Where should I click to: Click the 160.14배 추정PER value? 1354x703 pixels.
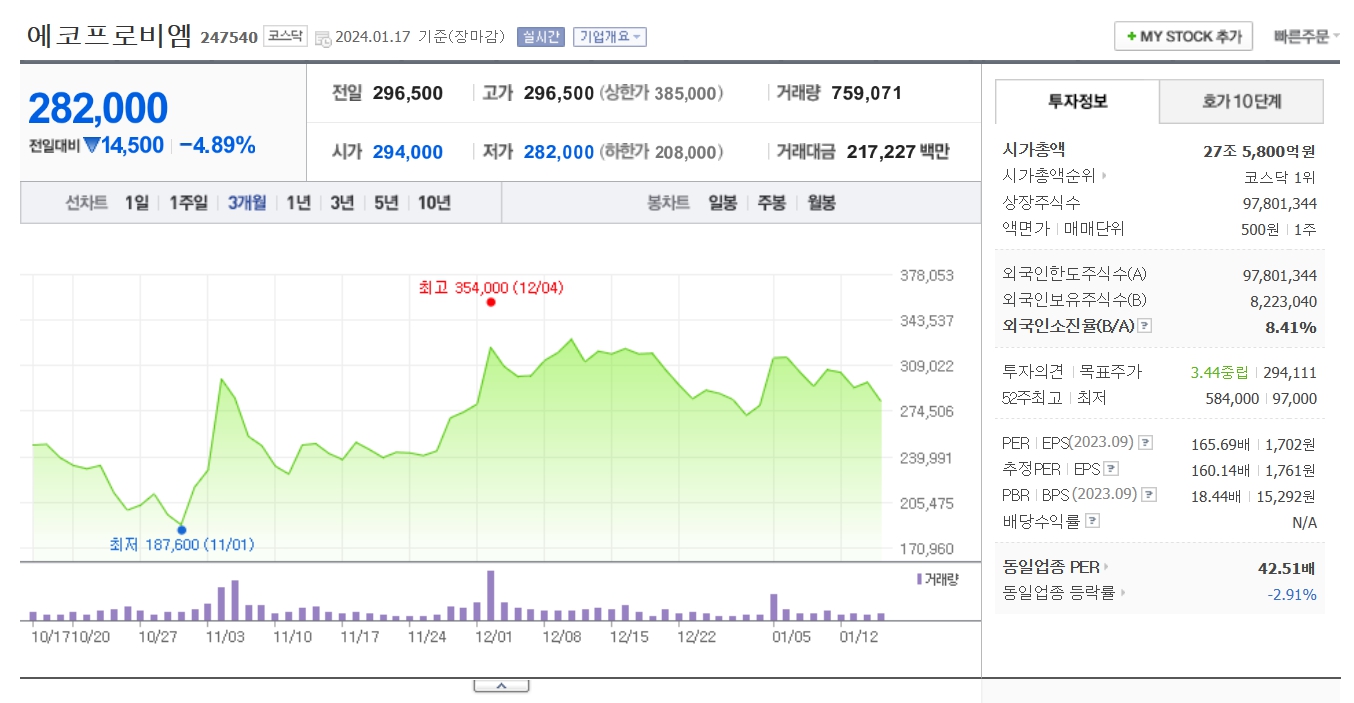click(x=1221, y=470)
